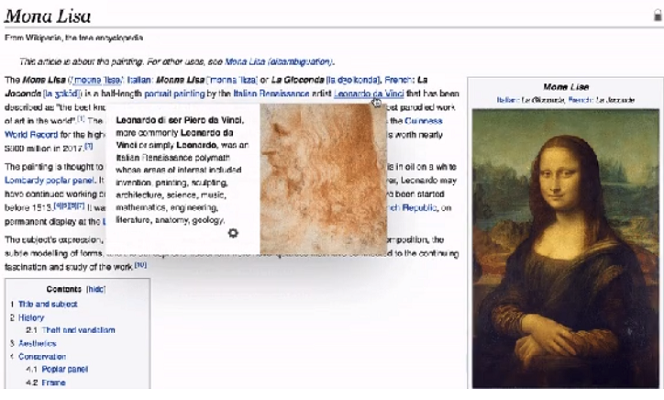664x400 pixels.
Task: Follow the portrait painting link
Action: pyautogui.click(x=174, y=94)
